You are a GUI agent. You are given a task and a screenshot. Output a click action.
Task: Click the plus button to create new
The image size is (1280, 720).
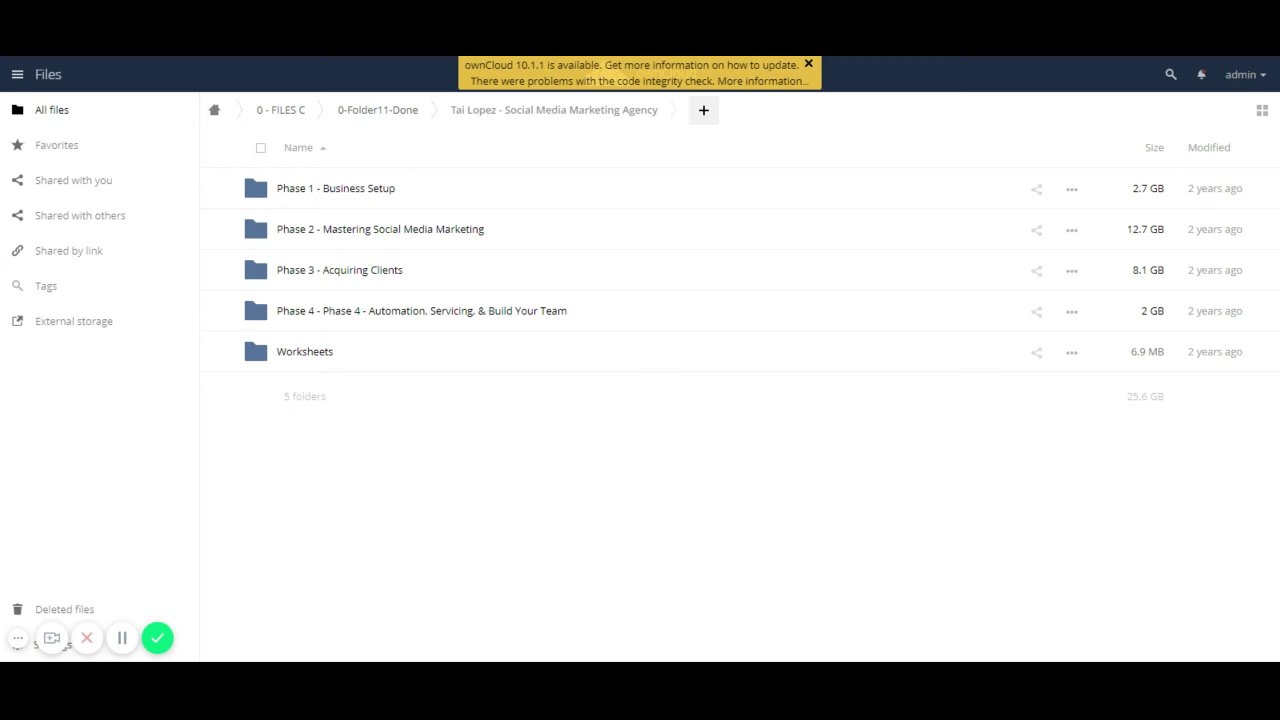click(703, 110)
